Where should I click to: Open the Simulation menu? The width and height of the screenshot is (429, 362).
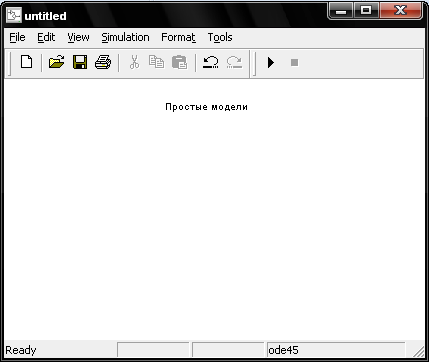click(125, 37)
